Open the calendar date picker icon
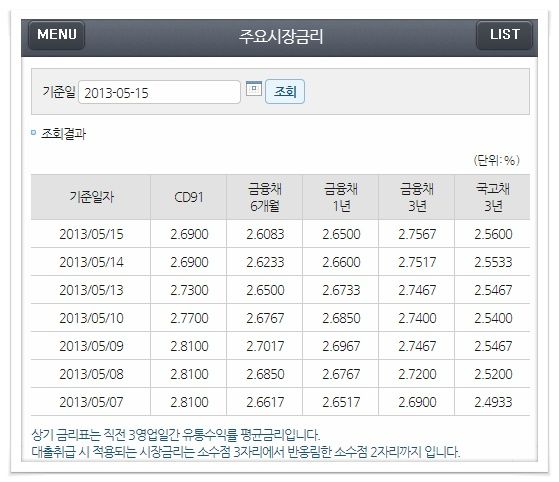This screenshot has width=559, height=482. point(254,88)
